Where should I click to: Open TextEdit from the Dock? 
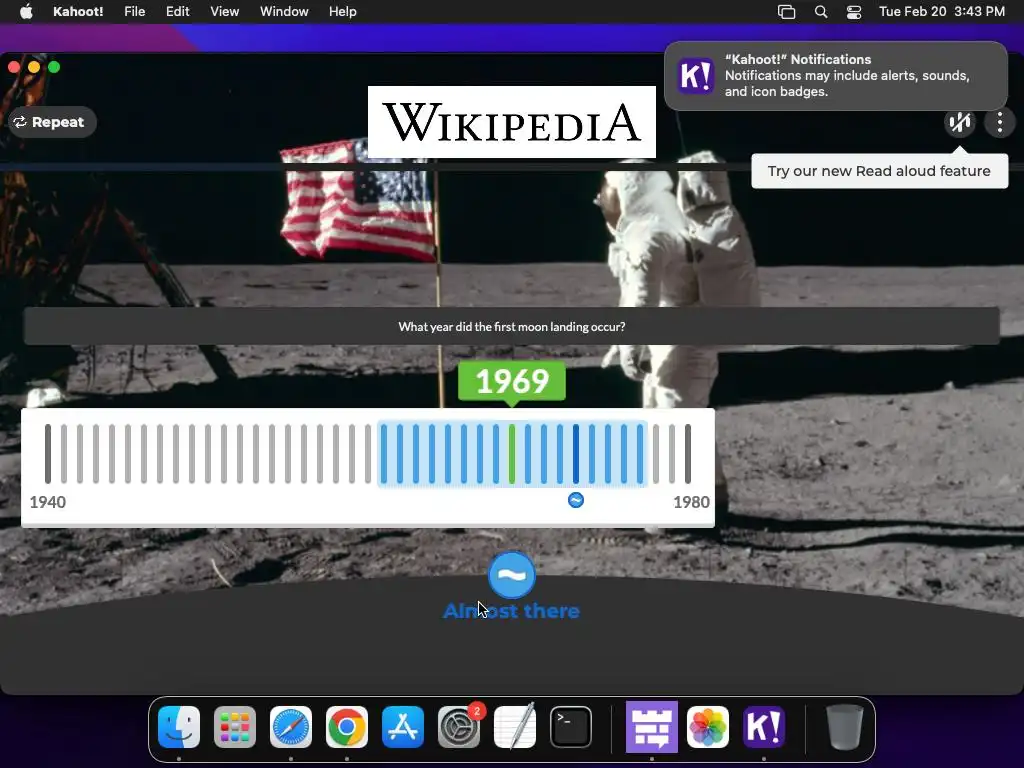pyautogui.click(x=515, y=727)
